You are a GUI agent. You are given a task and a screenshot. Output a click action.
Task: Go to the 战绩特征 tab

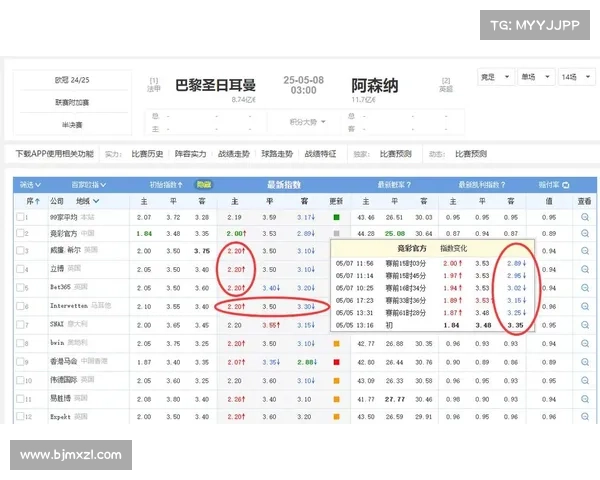[320, 154]
